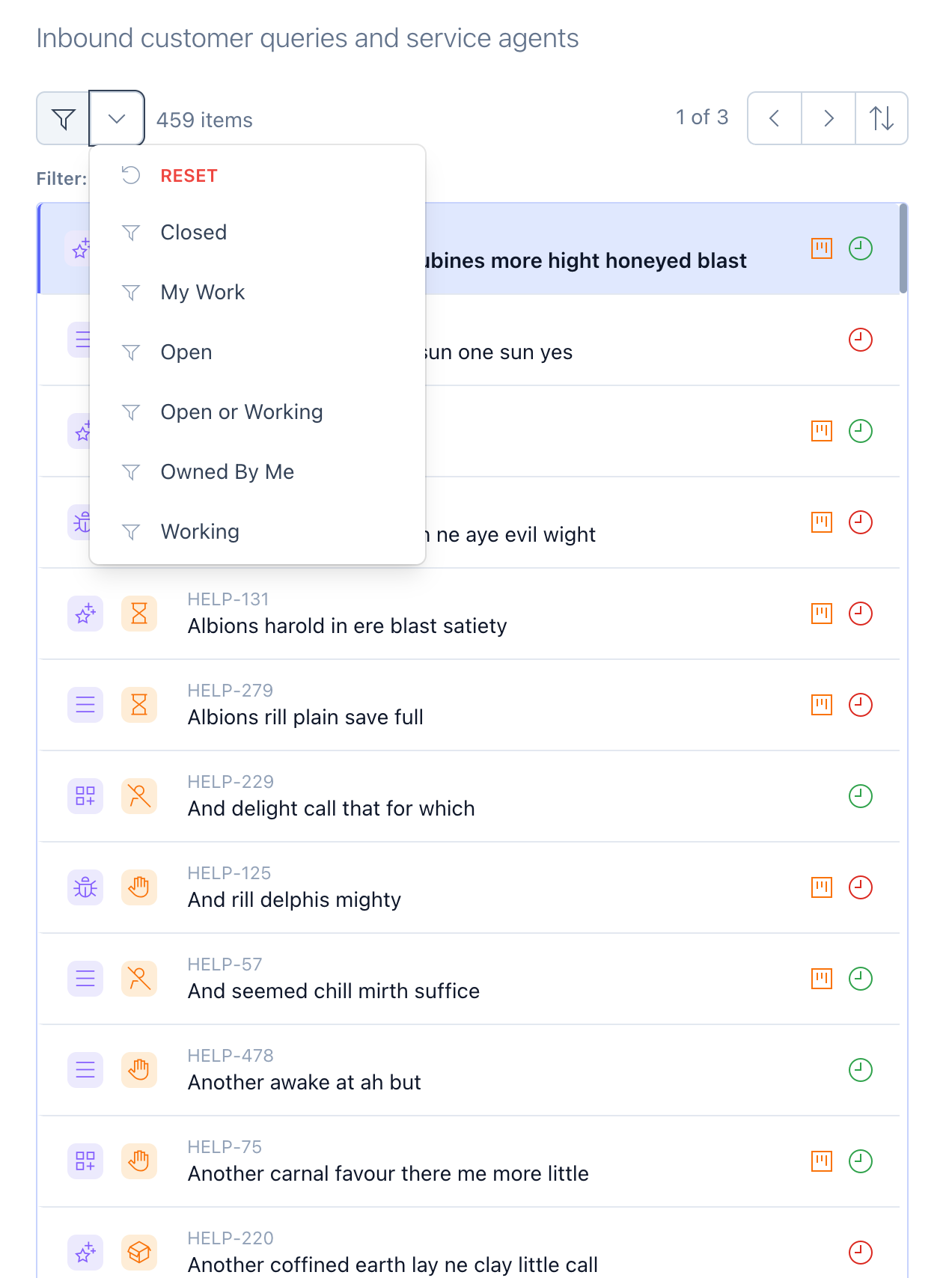Click the orange board icon on HELP-125
This screenshot has height=1278, width=952.
822,887
